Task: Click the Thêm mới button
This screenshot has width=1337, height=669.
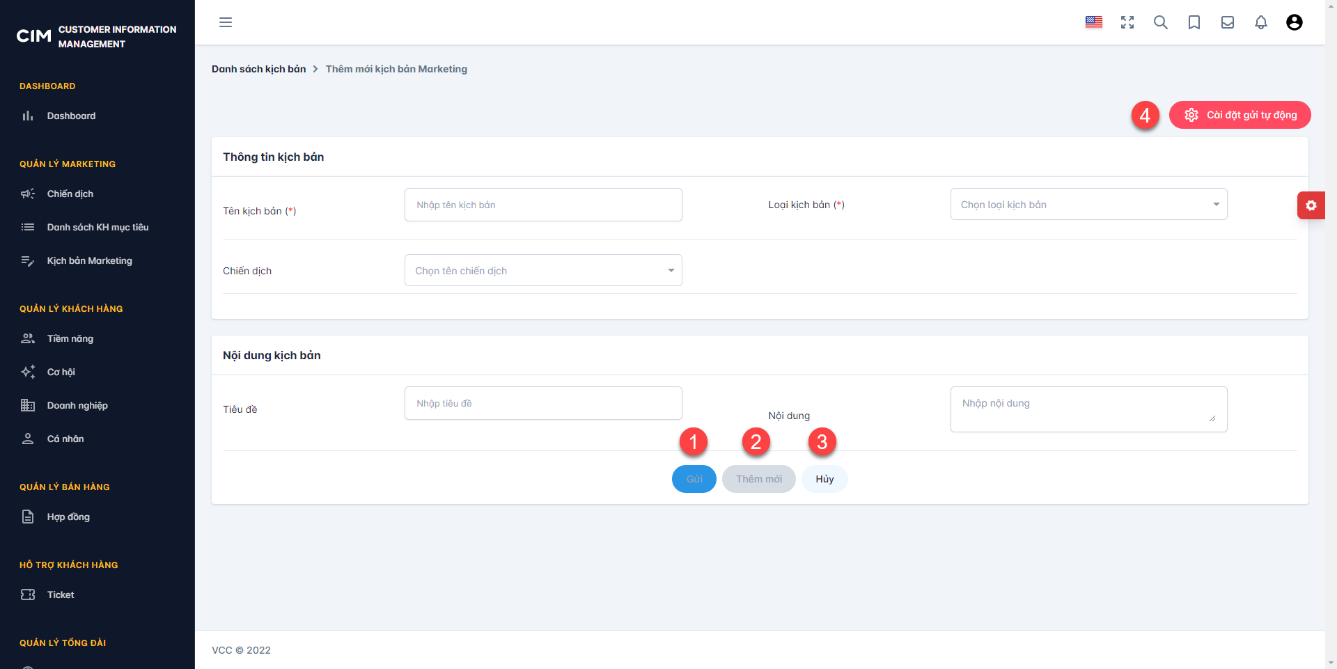Action: click(x=759, y=479)
